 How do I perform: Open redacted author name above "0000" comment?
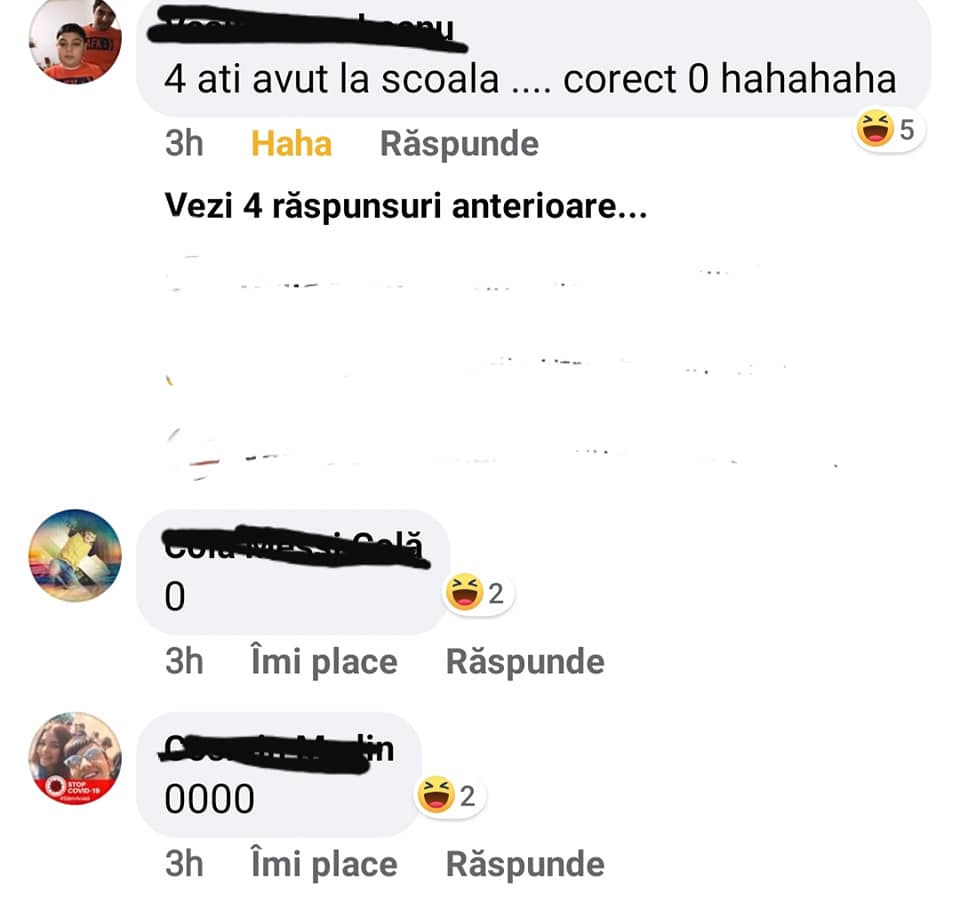coord(277,751)
